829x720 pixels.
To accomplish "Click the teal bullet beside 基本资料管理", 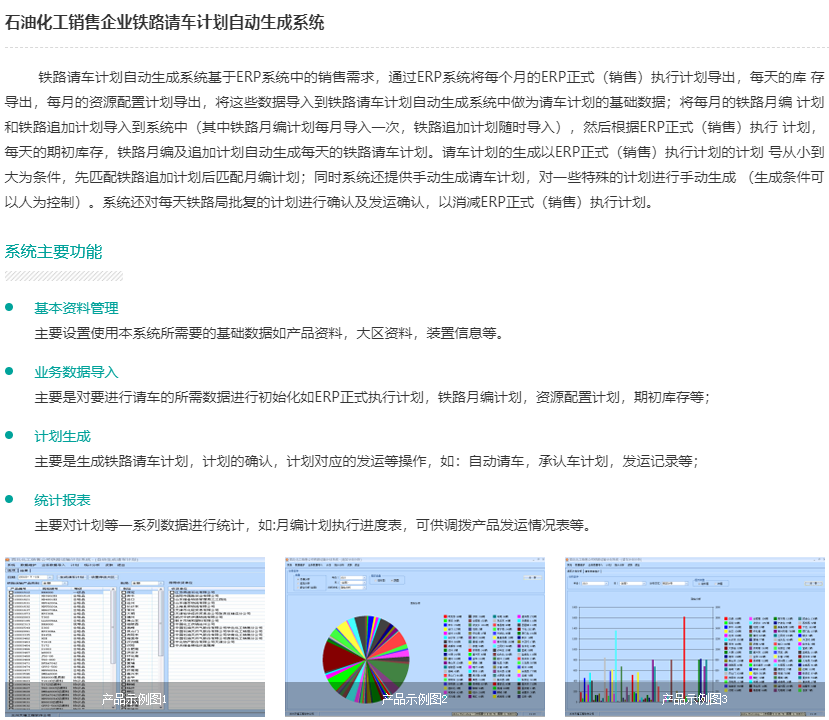I will click(x=10, y=307).
